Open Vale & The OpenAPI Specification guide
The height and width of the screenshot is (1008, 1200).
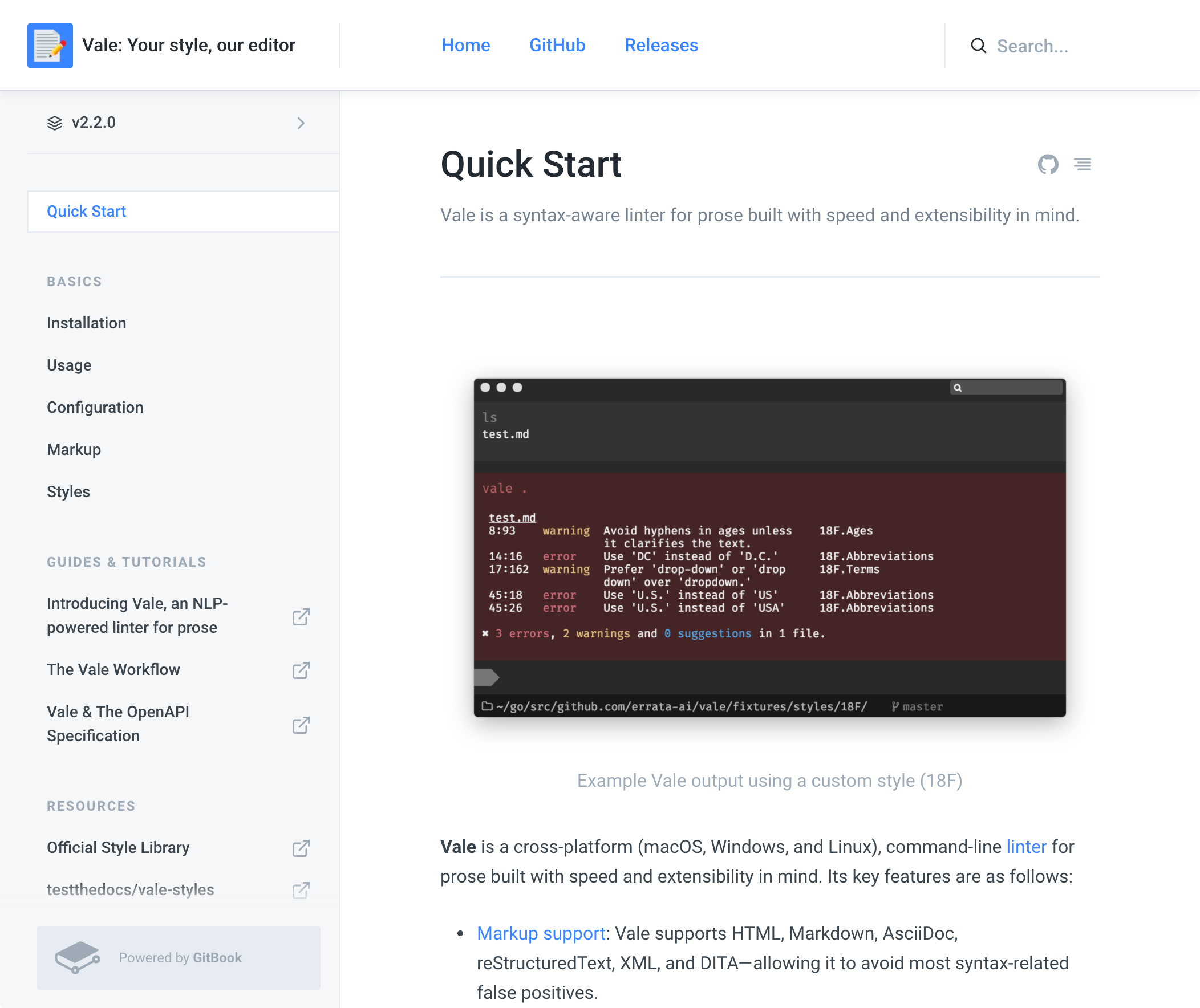[117, 724]
